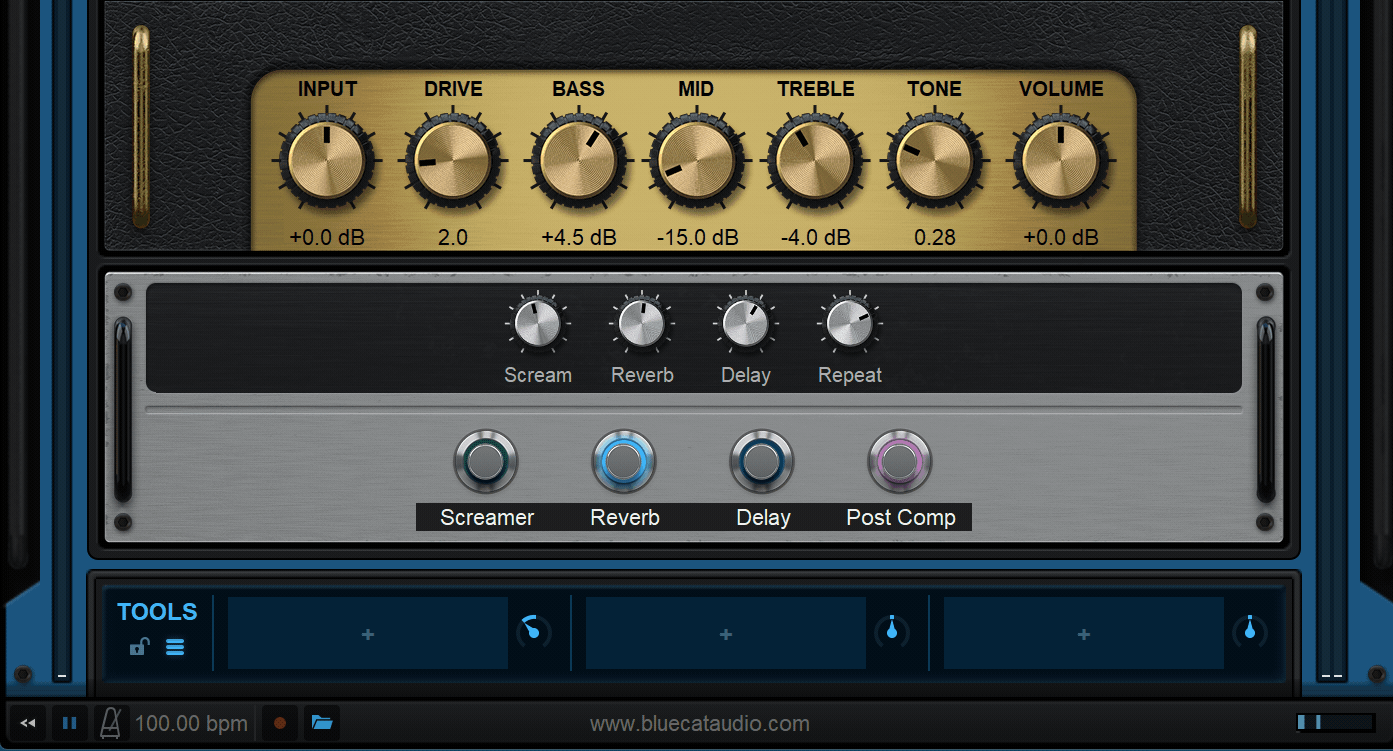The height and width of the screenshot is (751, 1393).
Task: Click the +0.0 dB INPUT value
Action: click(x=327, y=238)
